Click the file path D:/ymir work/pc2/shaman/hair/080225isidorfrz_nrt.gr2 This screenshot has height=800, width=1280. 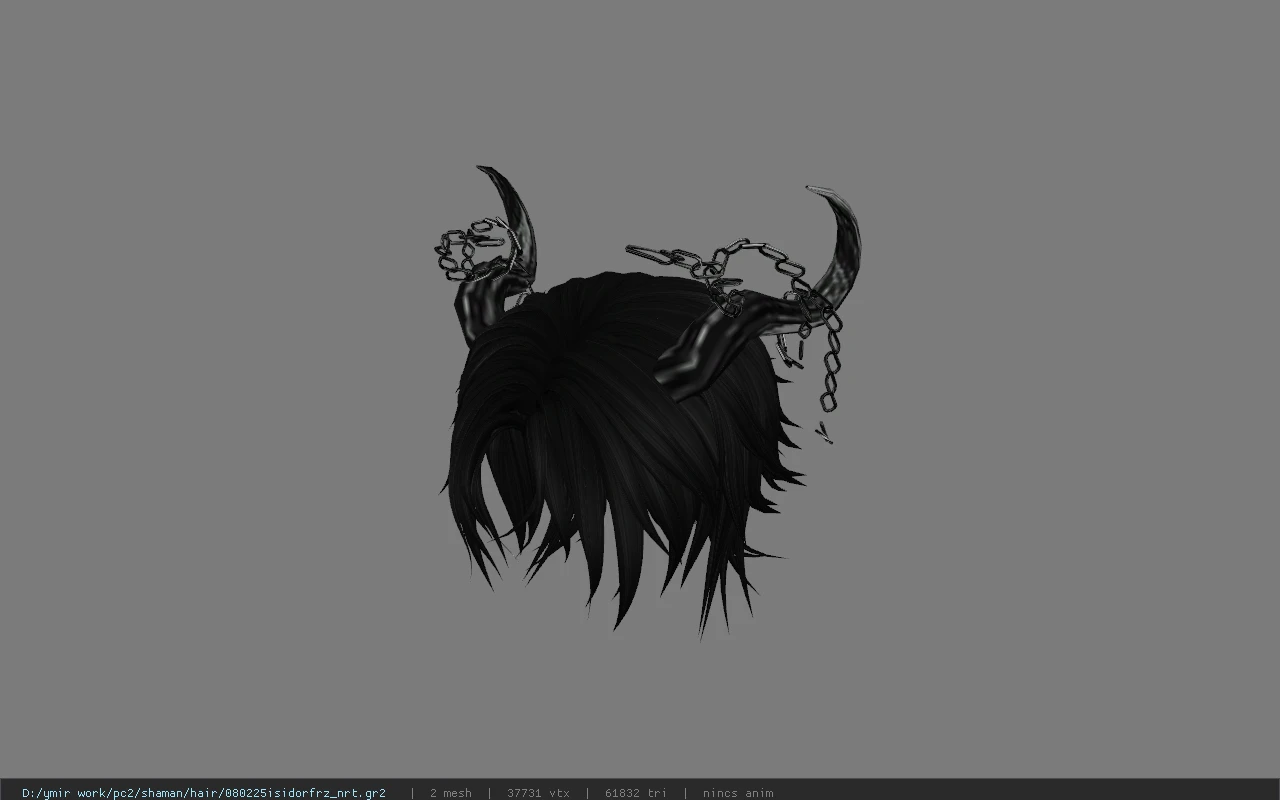tap(204, 793)
